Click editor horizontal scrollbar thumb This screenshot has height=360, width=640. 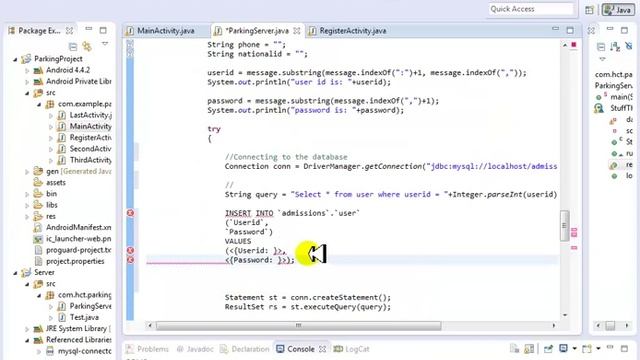pos(298,326)
